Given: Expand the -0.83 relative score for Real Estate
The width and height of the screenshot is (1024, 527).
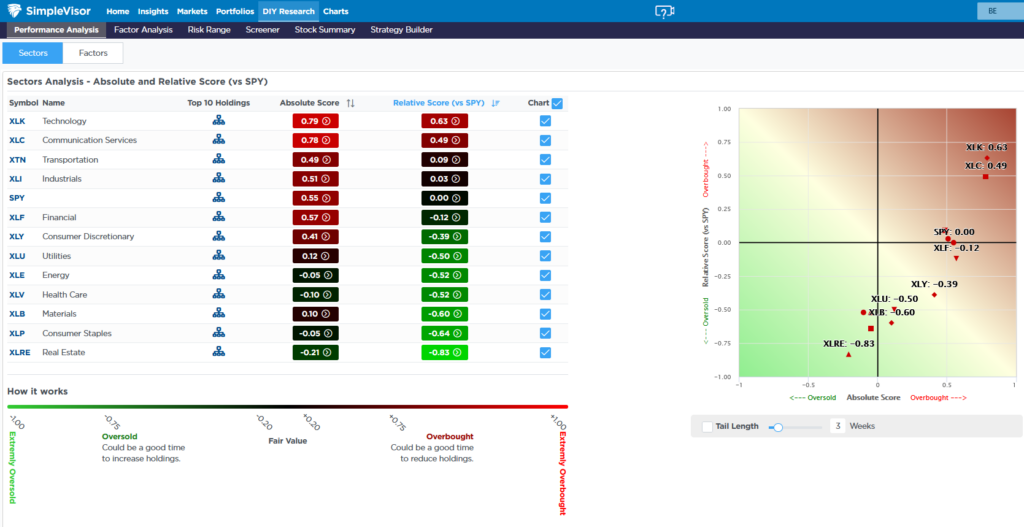Looking at the screenshot, I should click(x=445, y=352).
